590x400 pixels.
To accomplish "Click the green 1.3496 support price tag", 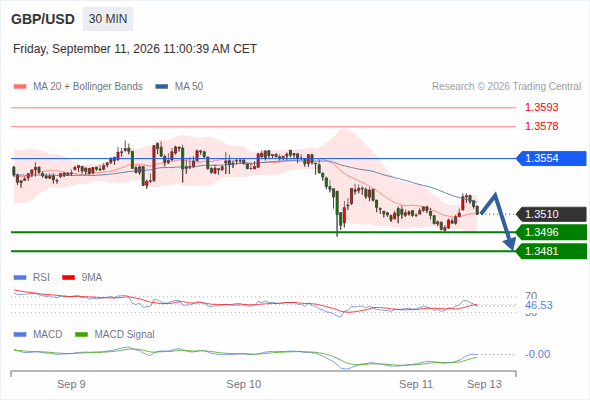I will point(551,232).
